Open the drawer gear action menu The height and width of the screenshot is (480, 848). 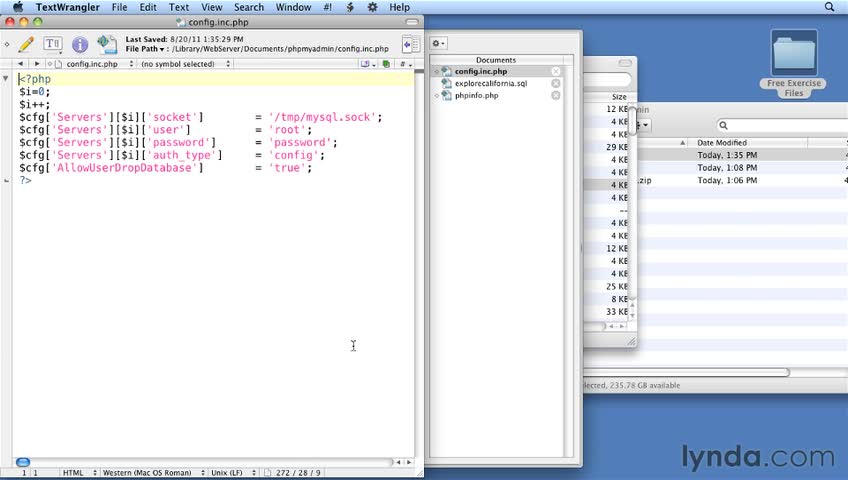pos(439,43)
